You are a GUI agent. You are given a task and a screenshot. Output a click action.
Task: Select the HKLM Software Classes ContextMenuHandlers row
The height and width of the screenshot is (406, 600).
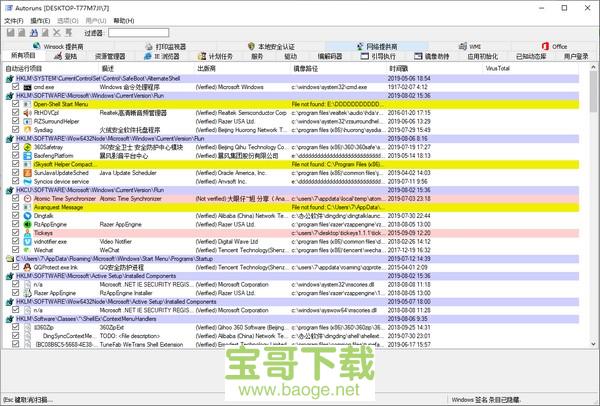click(292, 319)
